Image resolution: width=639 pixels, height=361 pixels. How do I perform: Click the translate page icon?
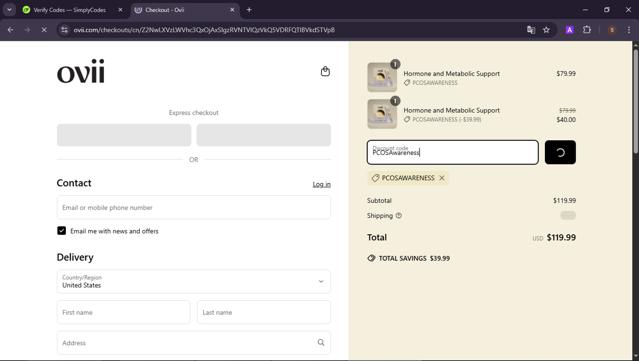point(531,30)
